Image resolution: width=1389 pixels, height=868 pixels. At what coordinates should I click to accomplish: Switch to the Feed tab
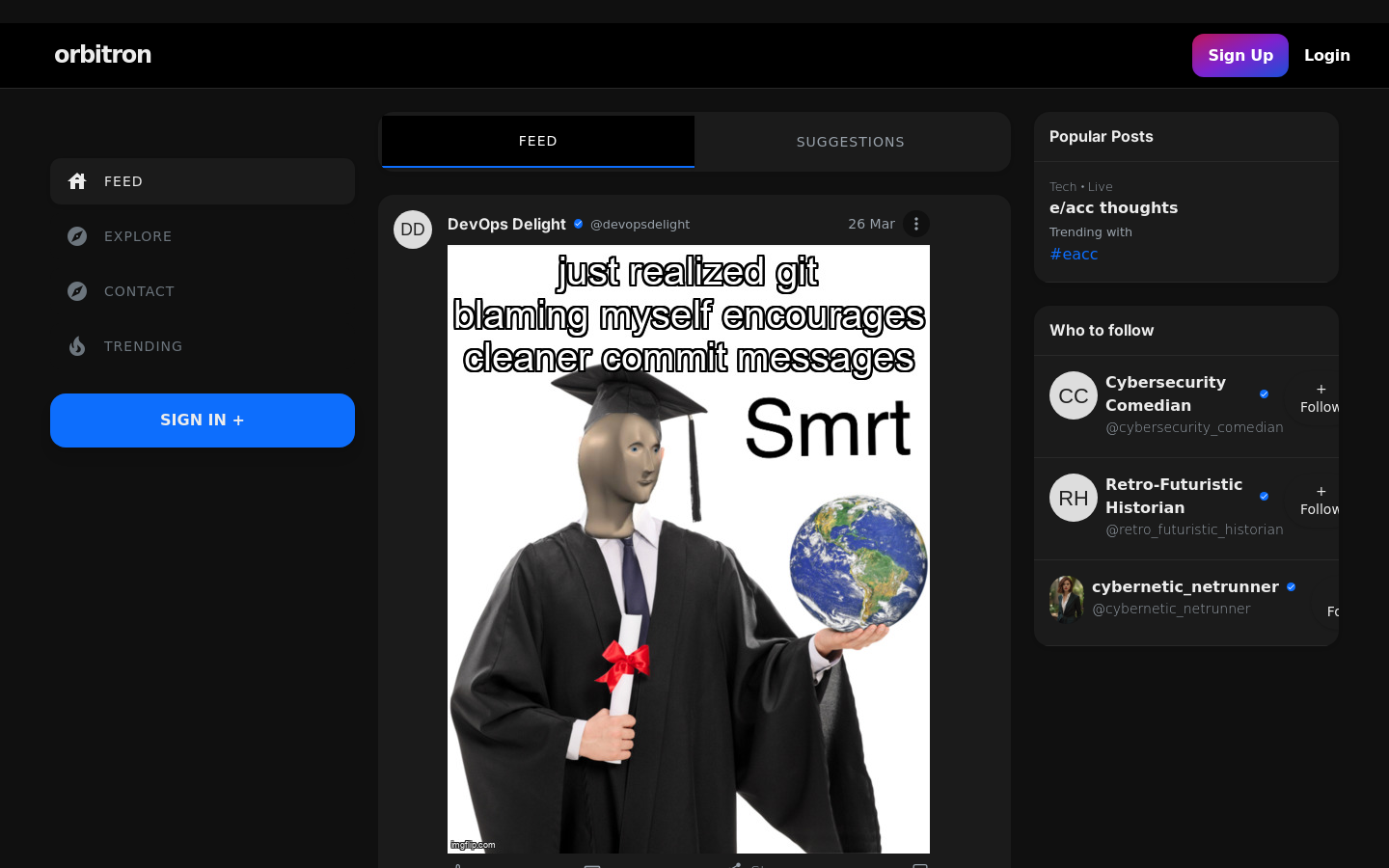coord(538,142)
